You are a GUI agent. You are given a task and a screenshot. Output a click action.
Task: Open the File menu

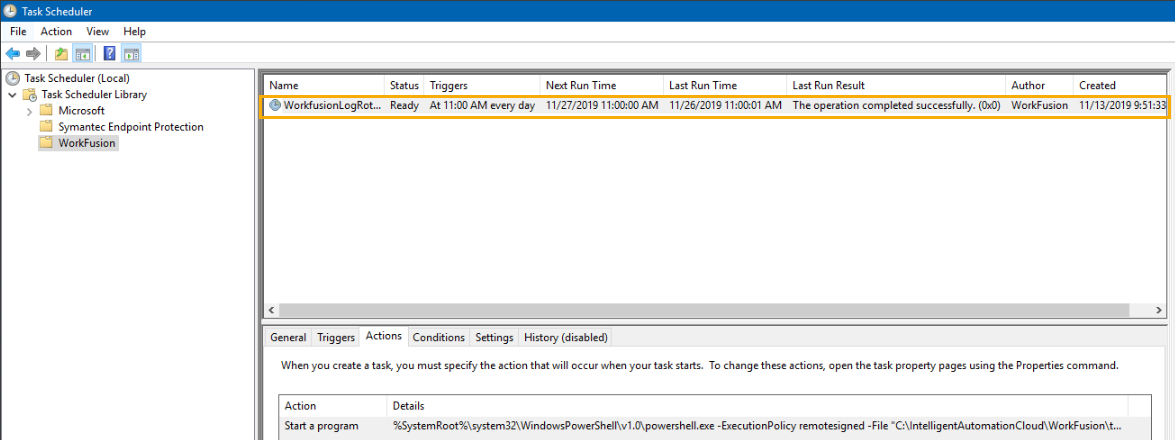point(19,31)
